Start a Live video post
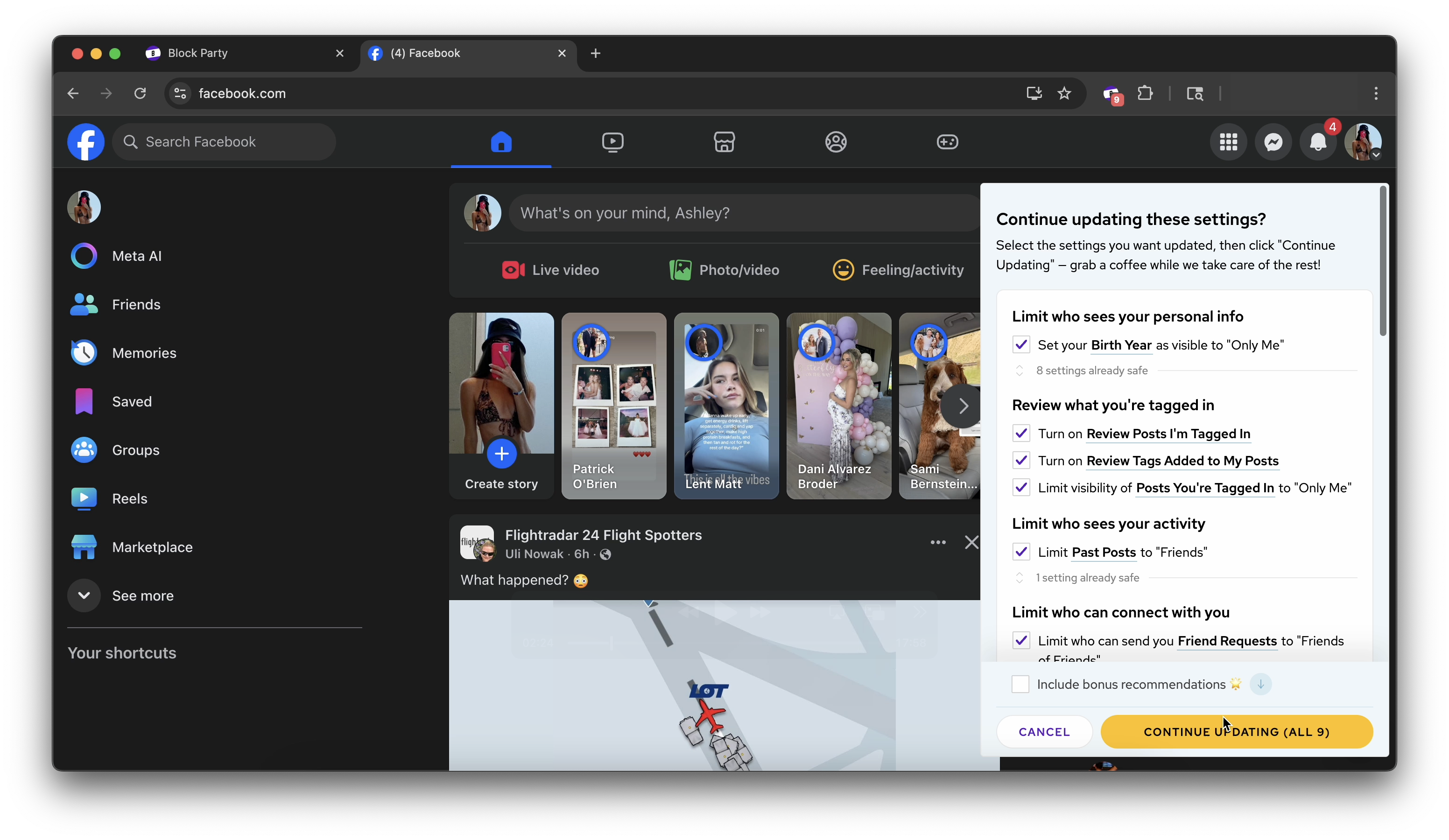The width and height of the screenshot is (1449, 840). 550,270
